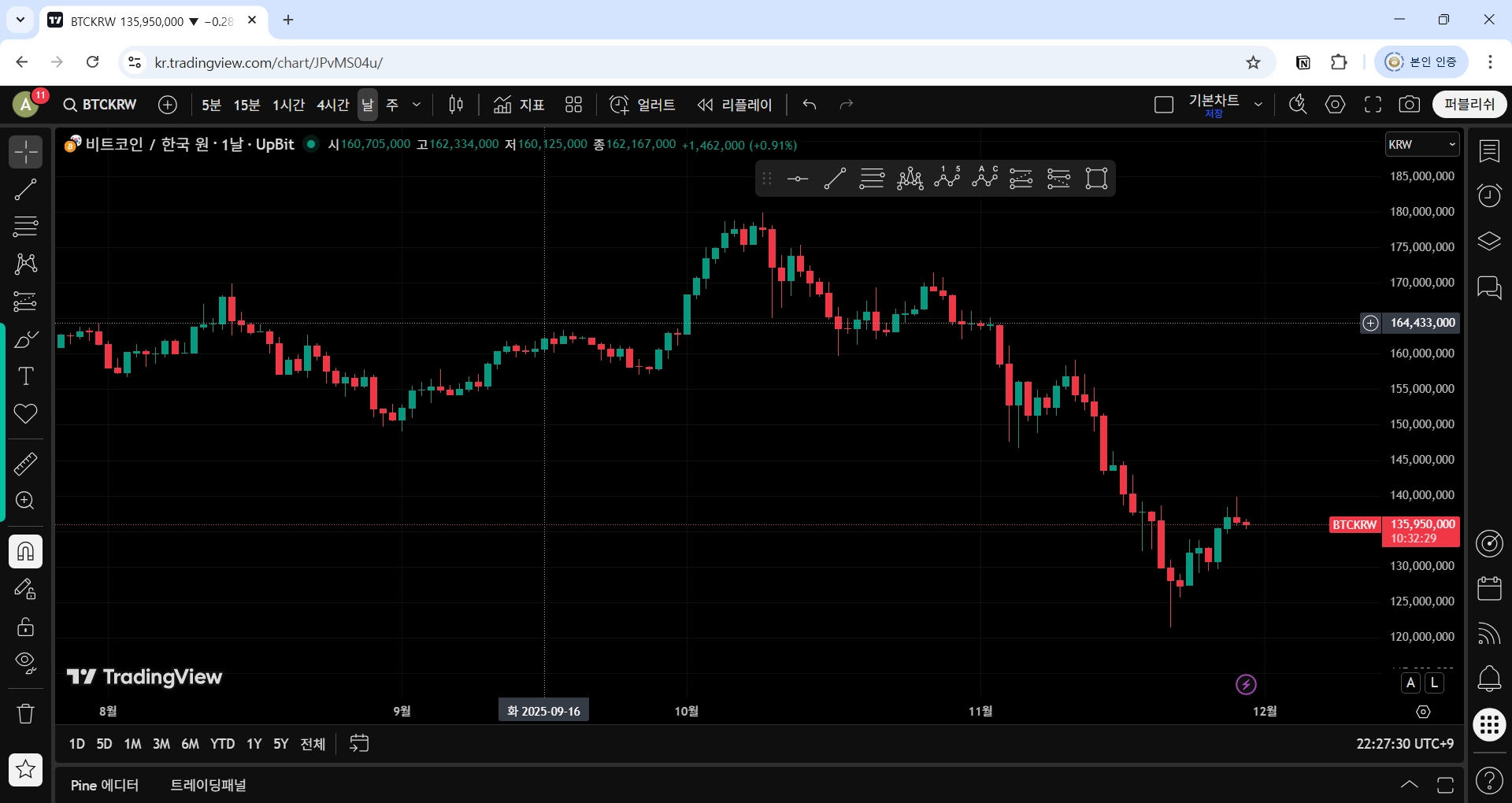Open the watchlist panel
Screen dimensions: 1512x803
tap(1489, 151)
